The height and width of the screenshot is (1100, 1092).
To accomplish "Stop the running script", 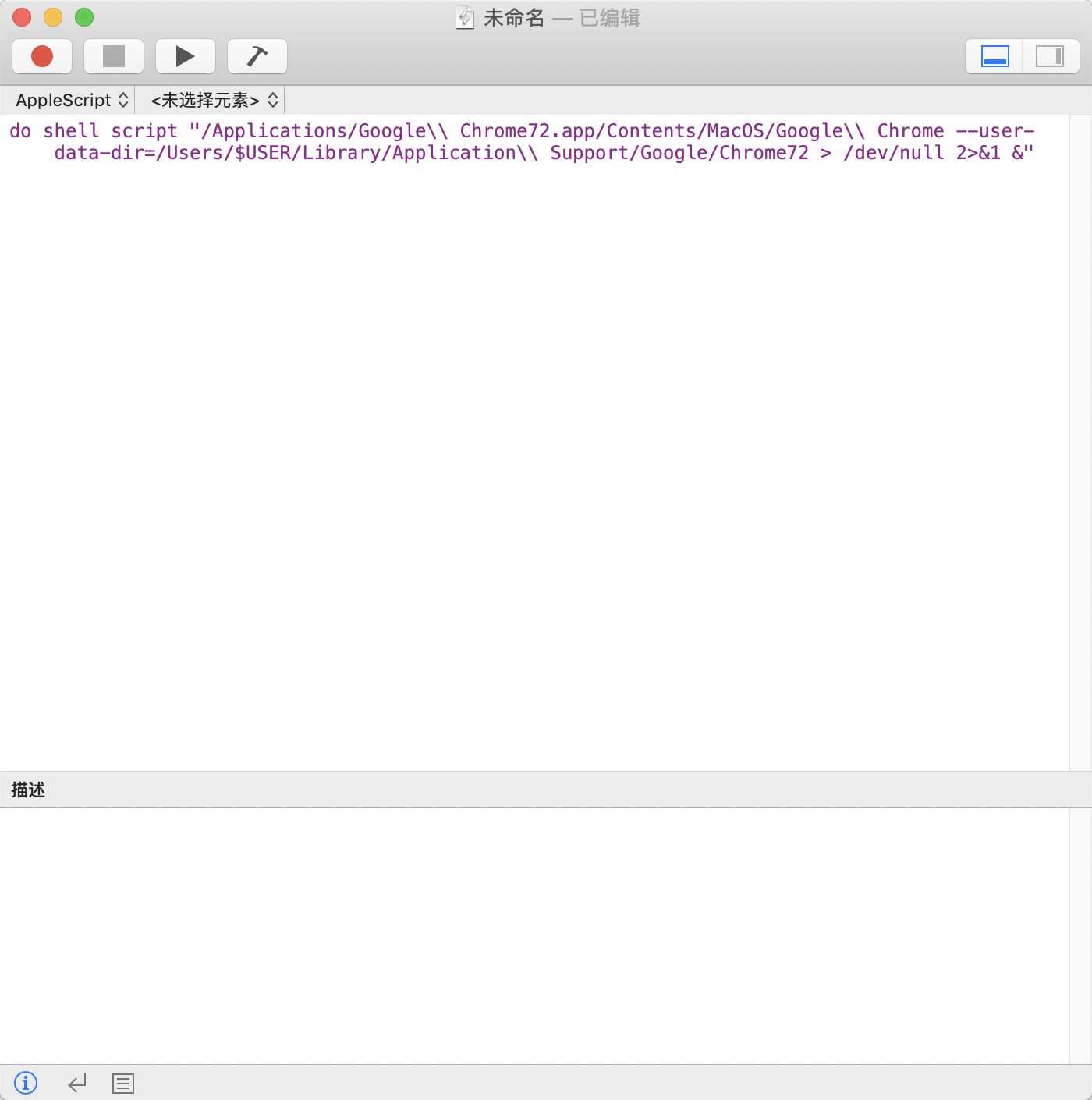I will click(114, 56).
